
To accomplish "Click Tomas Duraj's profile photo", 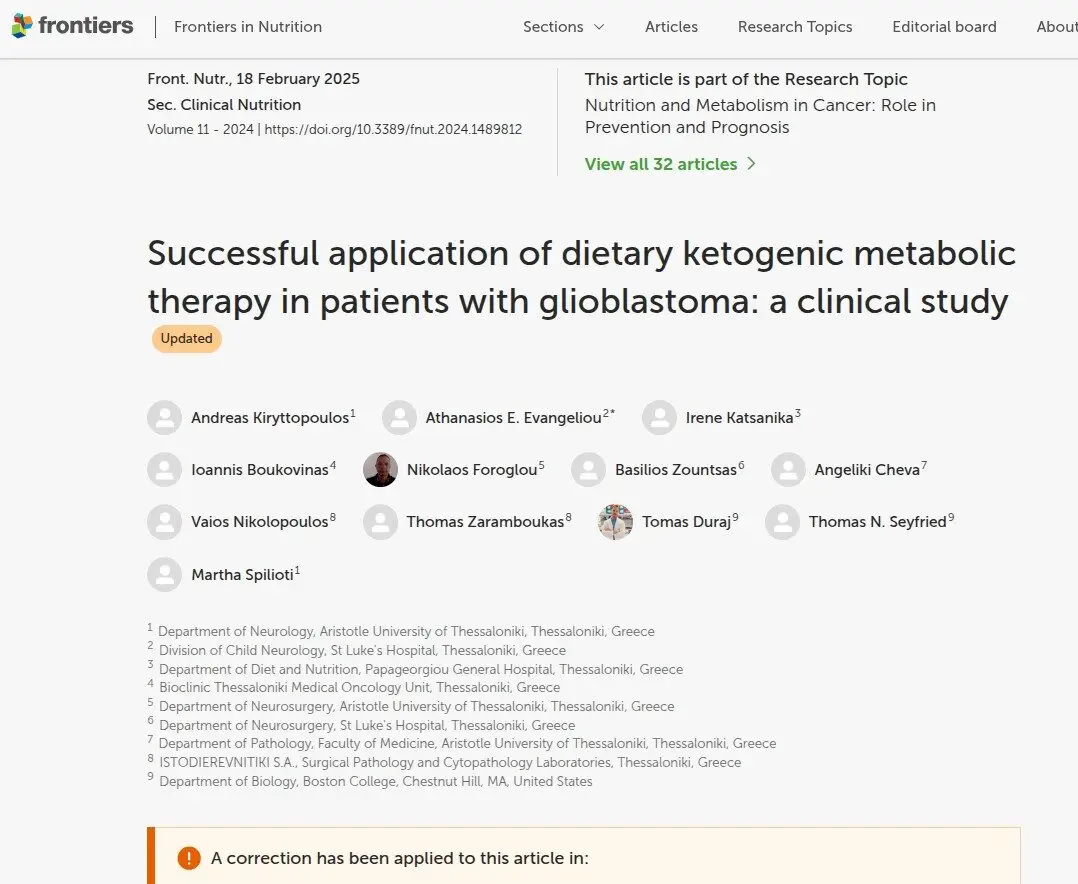I will click(615, 522).
